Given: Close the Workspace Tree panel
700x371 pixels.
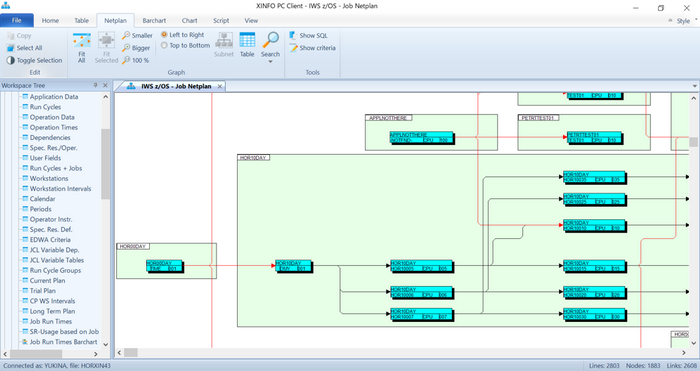Looking at the screenshot, I should point(105,85).
